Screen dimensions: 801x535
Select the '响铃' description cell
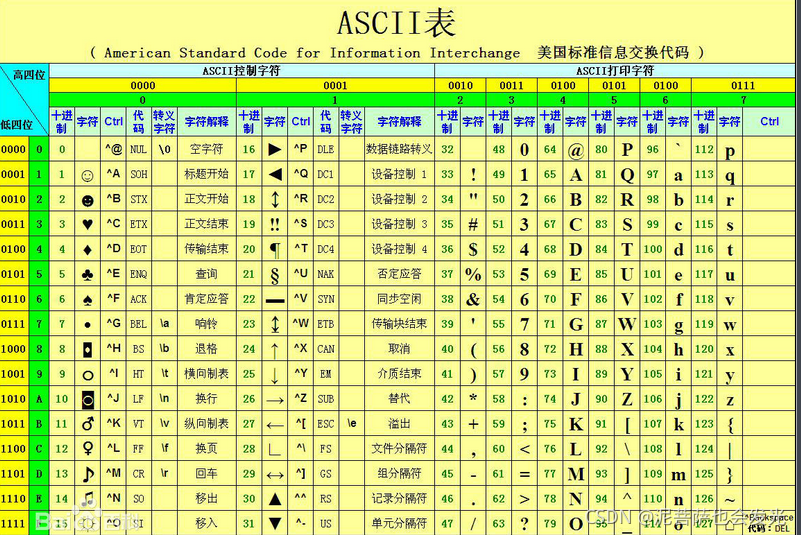[206, 324]
